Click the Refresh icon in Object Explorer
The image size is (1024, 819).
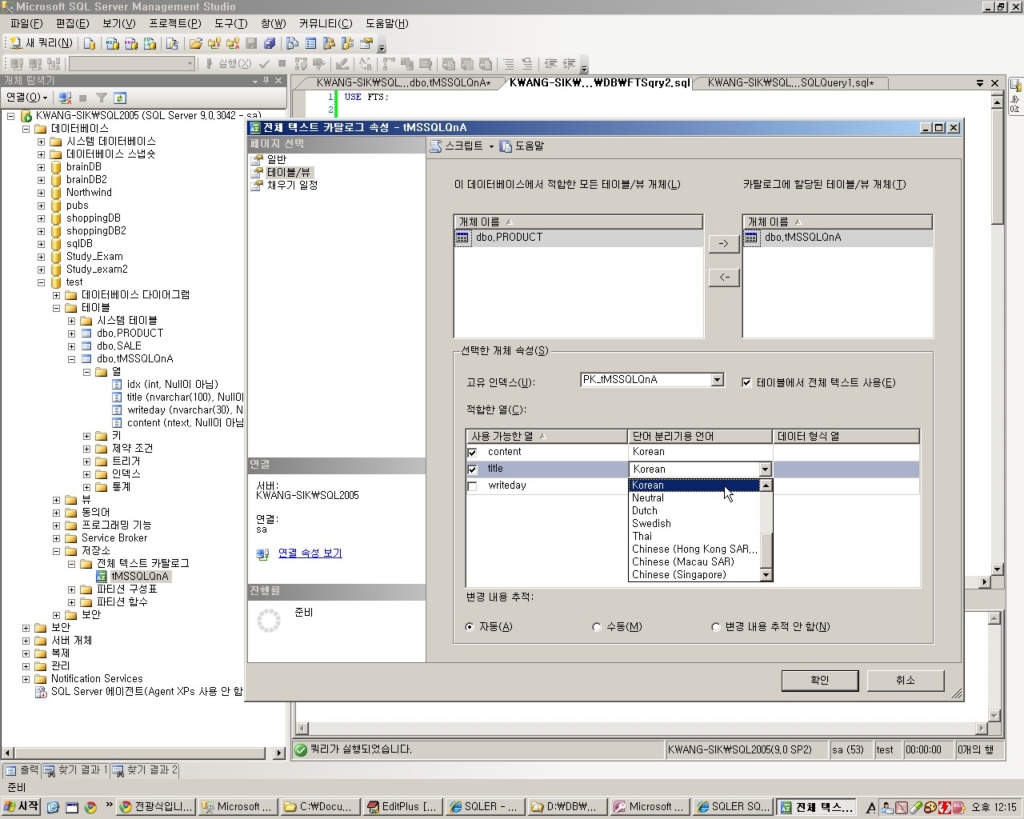coord(120,98)
